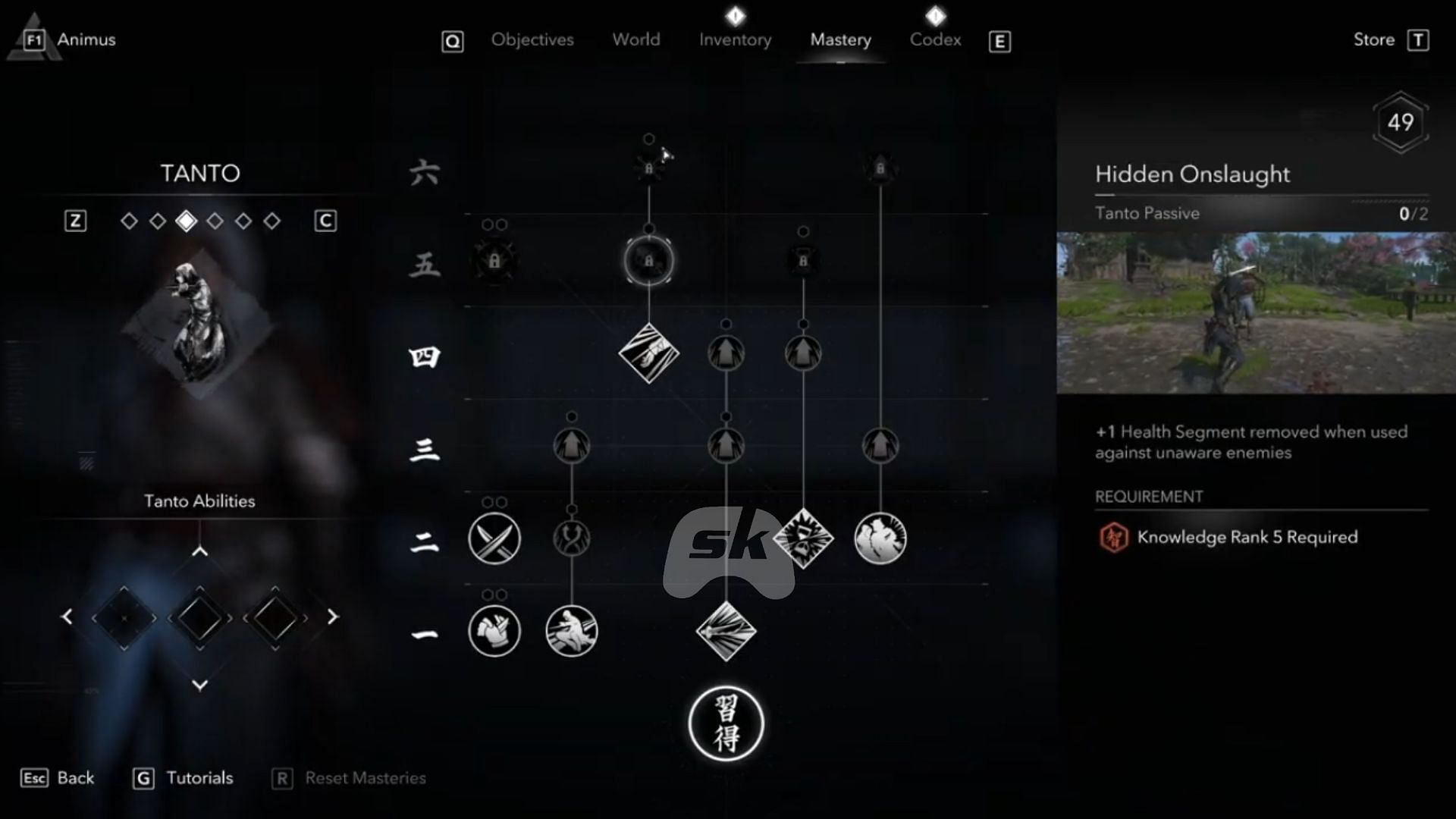Drag the mastery rank slider indicator
The height and width of the screenshot is (819, 1456).
pos(186,221)
